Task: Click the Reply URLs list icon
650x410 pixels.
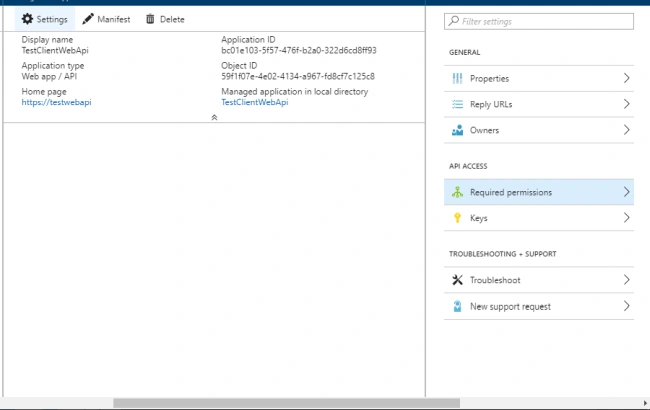Action: tap(457, 104)
